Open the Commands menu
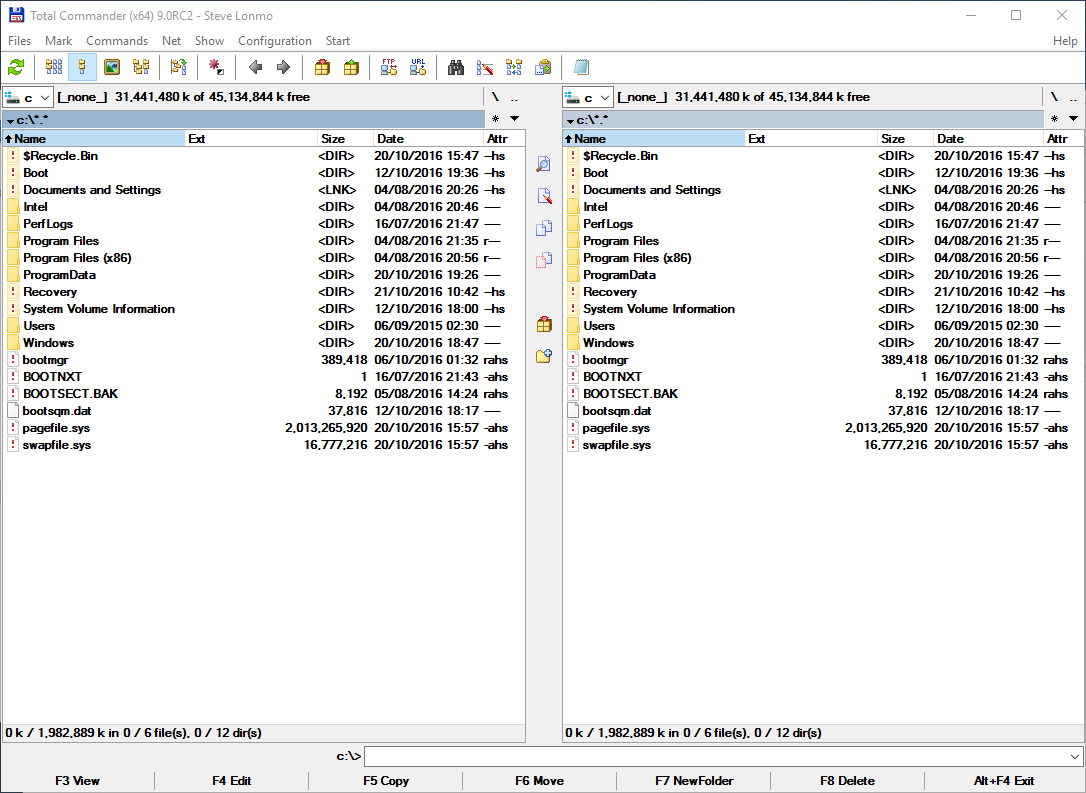Screen dimensions: 1086x793 pyautogui.click(x=117, y=41)
